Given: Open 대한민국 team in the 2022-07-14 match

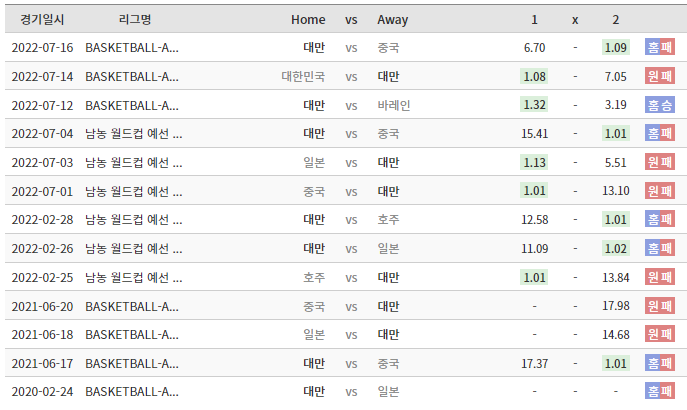Looking at the screenshot, I should (x=303, y=76).
